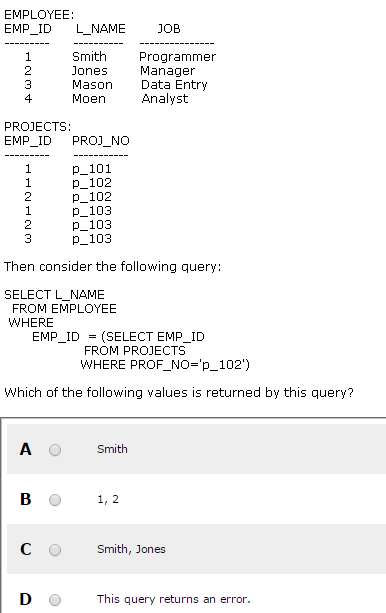Screen dimensions: 386x613
Task: Click the answer text Smith, Jones
Action: 131,549
